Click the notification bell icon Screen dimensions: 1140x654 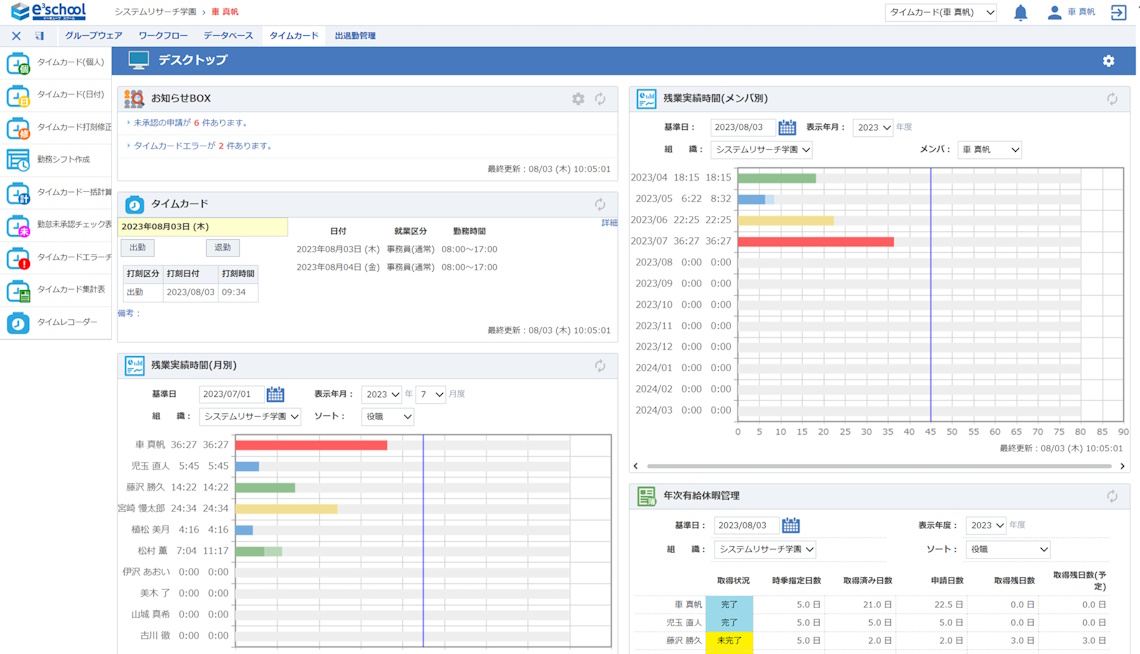coord(1020,13)
